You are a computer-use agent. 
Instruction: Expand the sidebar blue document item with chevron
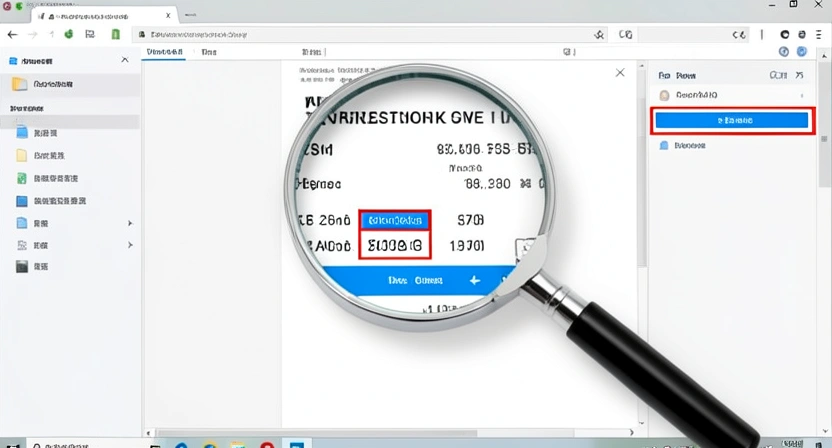130,223
